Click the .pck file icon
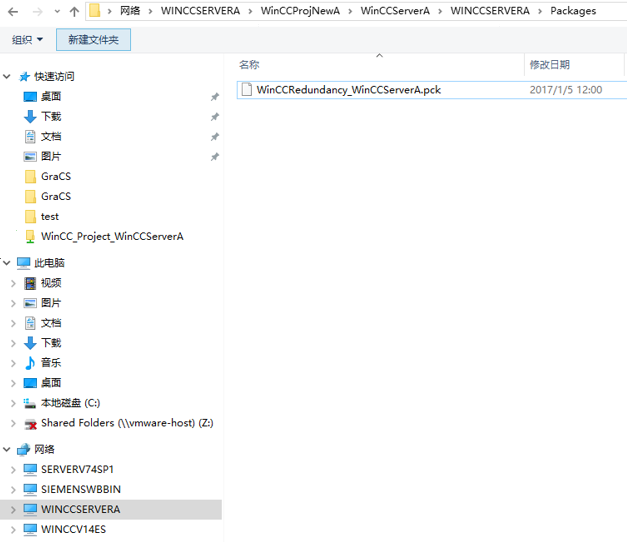Image resolution: width=627 pixels, height=542 pixels. (x=247, y=90)
